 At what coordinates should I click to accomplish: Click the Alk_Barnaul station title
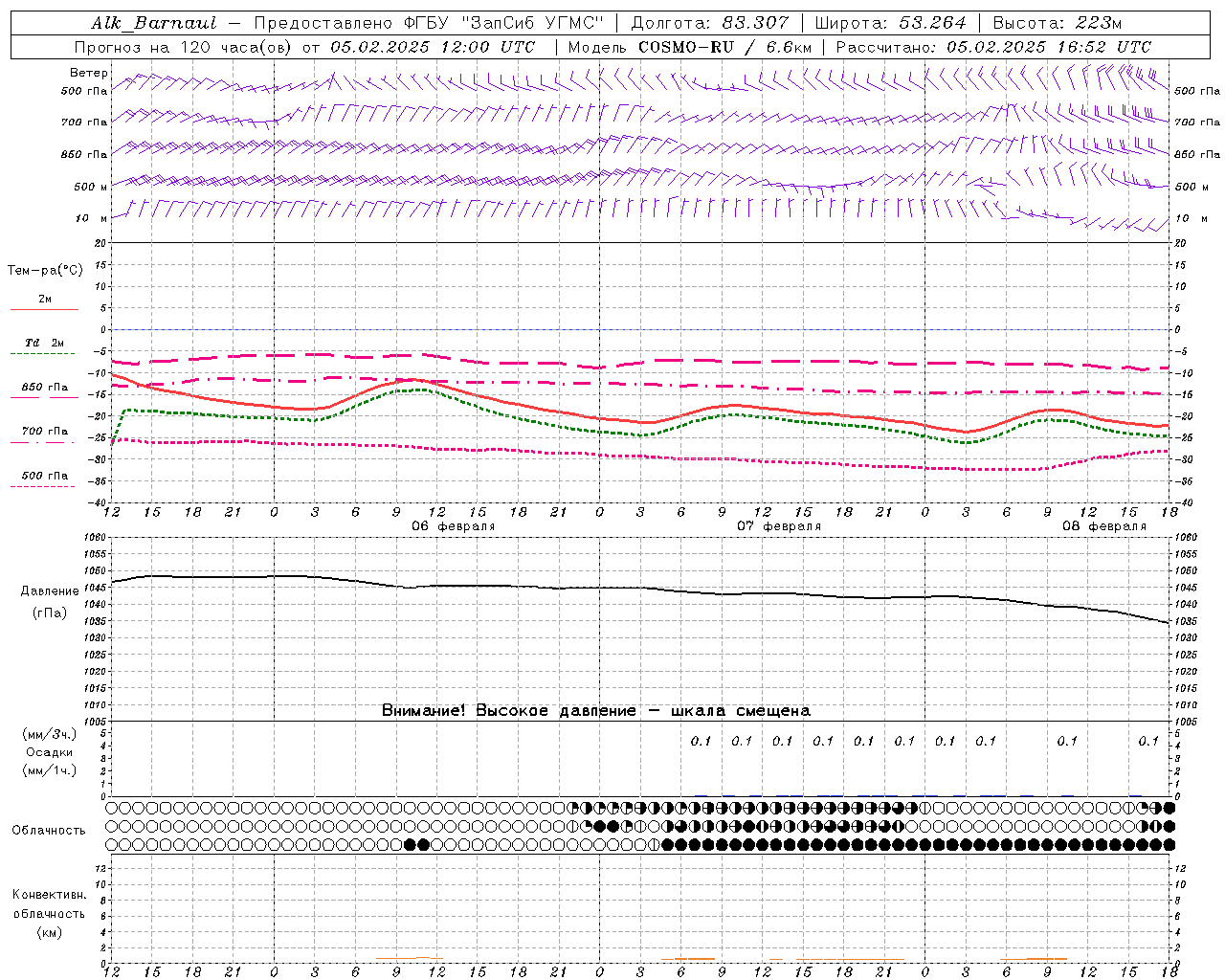point(154,23)
